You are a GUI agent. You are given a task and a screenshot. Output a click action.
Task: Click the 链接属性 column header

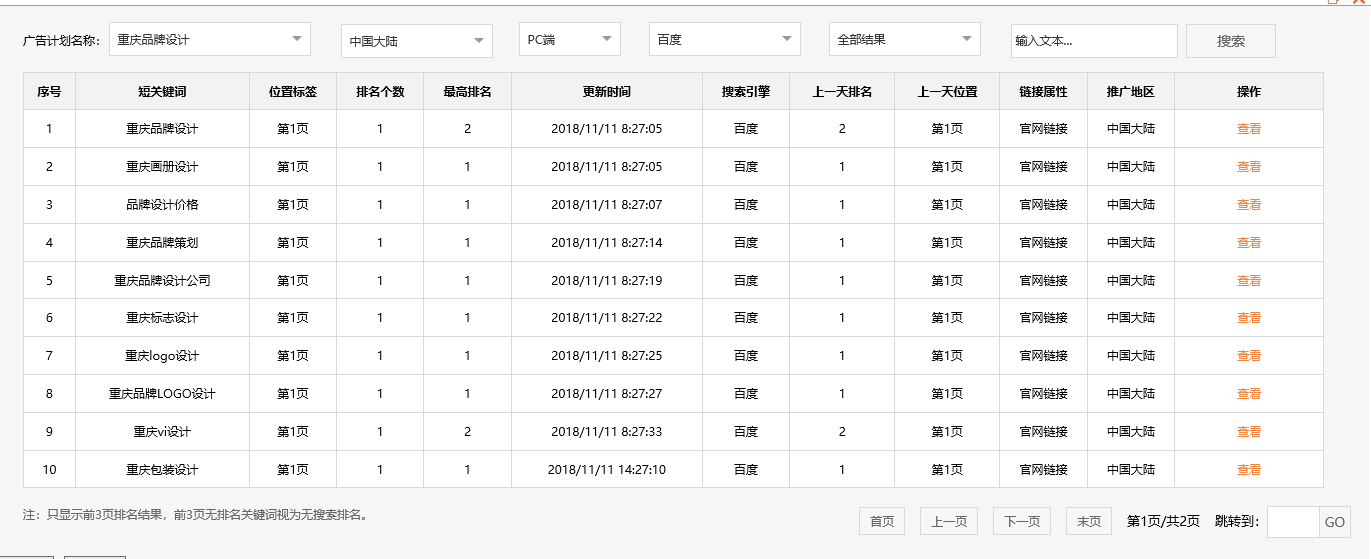1043,92
